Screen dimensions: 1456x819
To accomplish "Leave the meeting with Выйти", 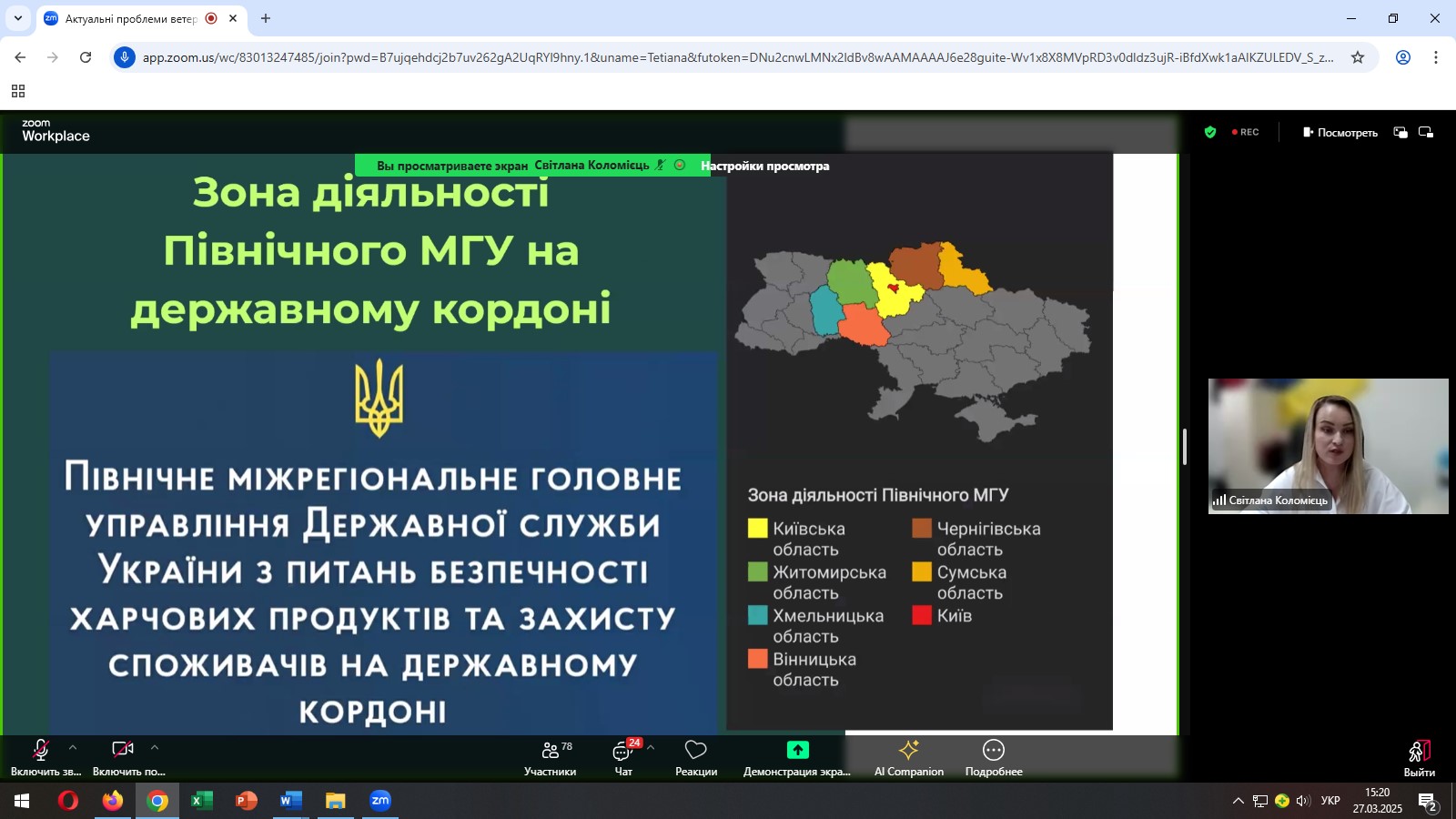I will 1419,758.
